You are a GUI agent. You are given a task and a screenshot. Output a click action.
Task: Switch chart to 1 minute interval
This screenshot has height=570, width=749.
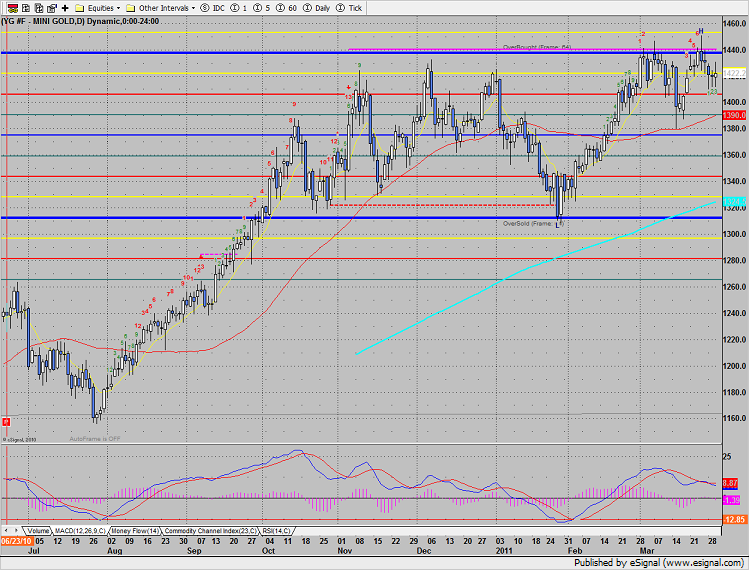click(x=238, y=8)
